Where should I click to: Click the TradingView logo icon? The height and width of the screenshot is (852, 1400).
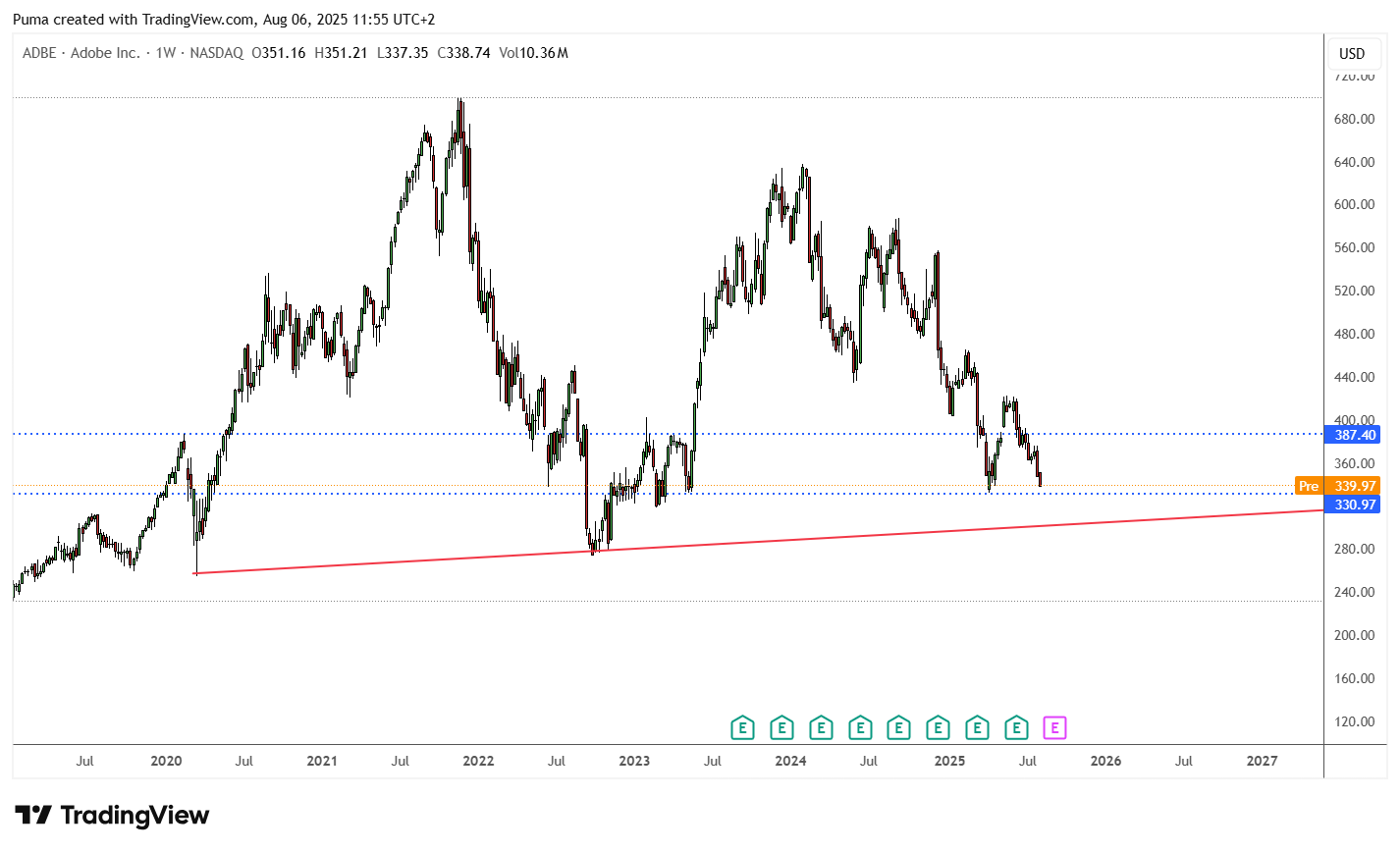33,815
